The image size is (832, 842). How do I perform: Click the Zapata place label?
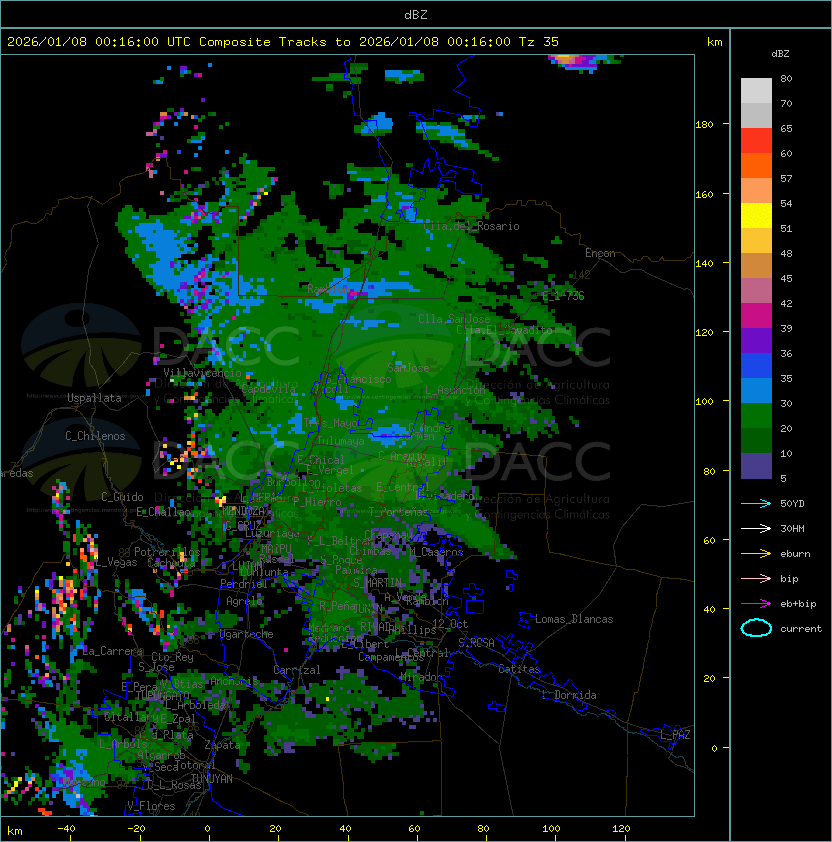click(x=222, y=745)
